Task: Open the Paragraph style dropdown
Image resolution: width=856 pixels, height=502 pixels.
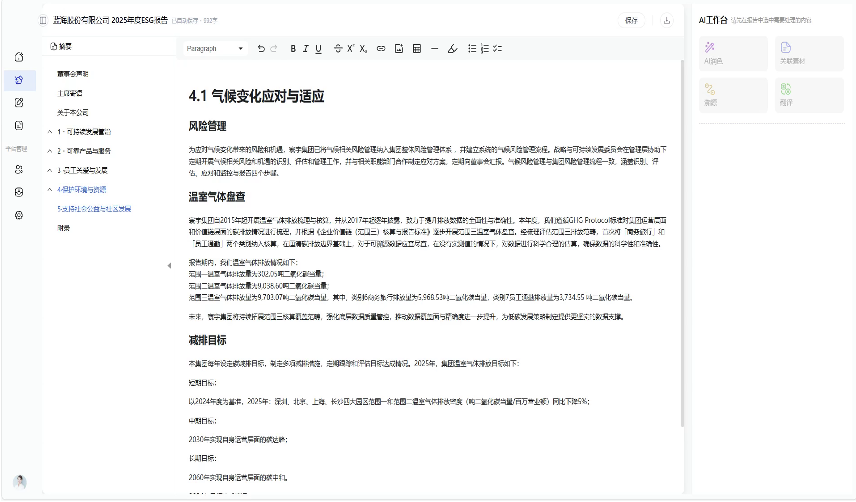Action: [x=215, y=49]
